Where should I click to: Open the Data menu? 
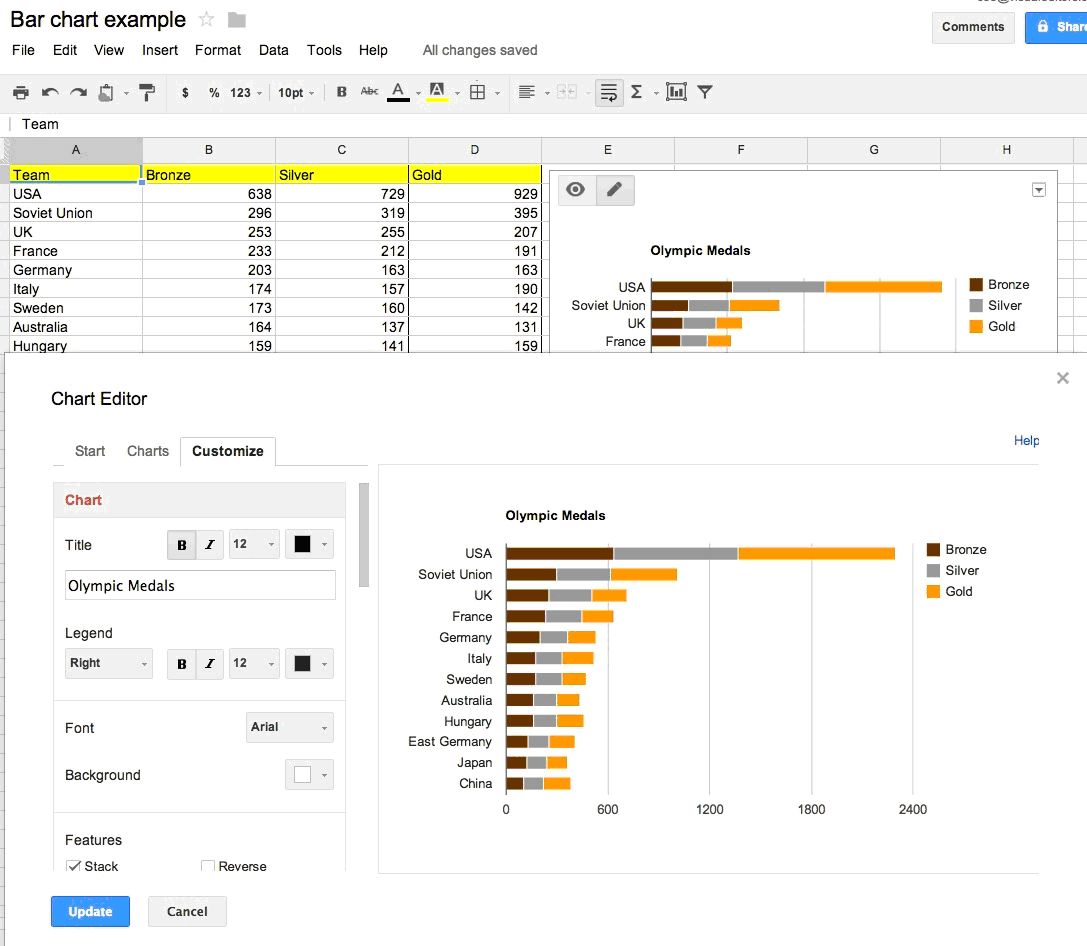(x=274, y=50)
